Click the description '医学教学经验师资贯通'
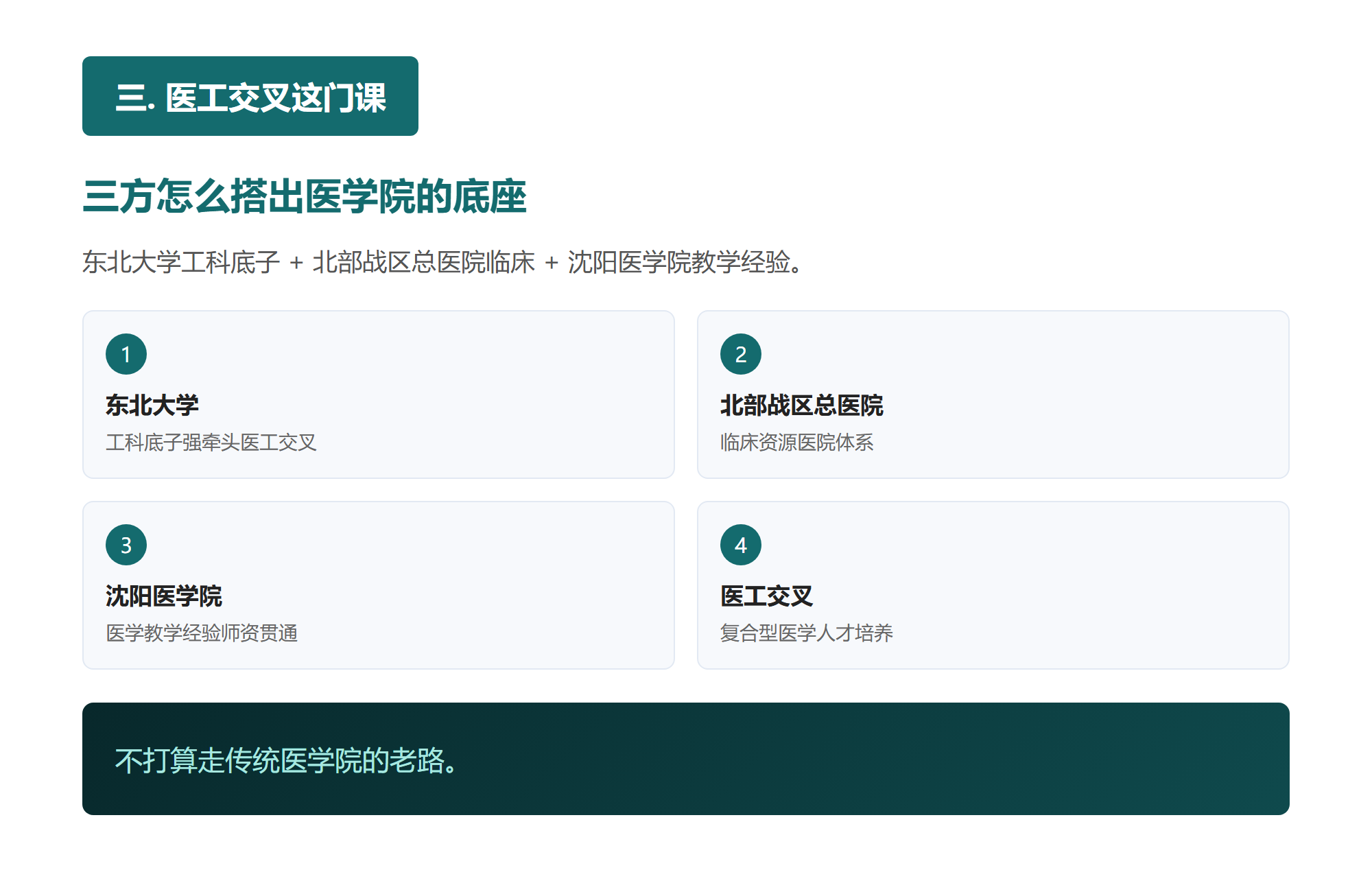This screenshot has width=1372, height=870. click(x=202, y=633)
